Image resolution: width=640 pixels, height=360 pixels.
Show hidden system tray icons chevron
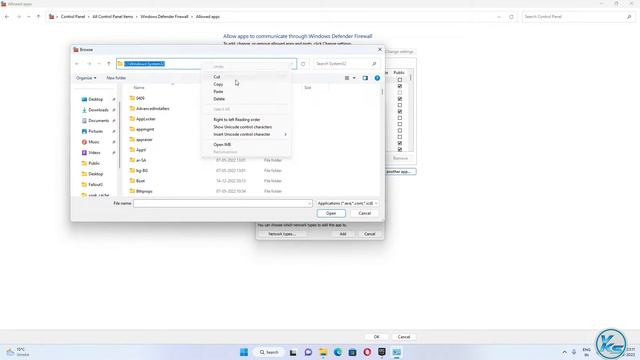pyautogui.click(x=564, y=352)
